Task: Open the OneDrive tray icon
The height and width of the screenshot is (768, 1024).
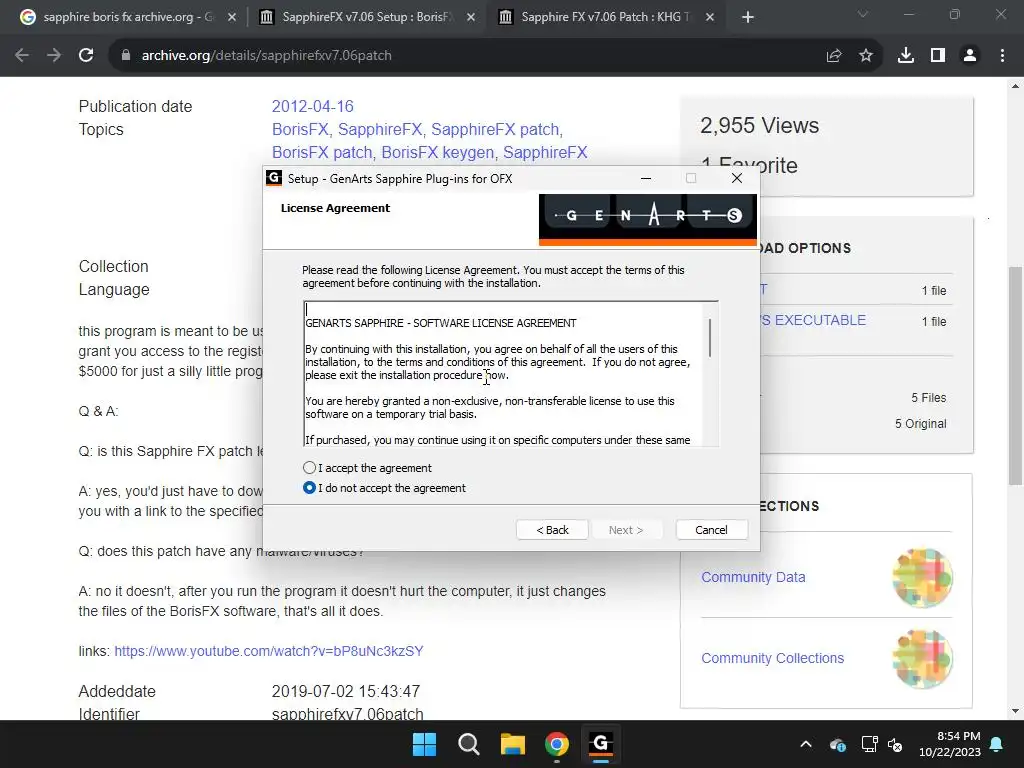Action: coord(838,744)
